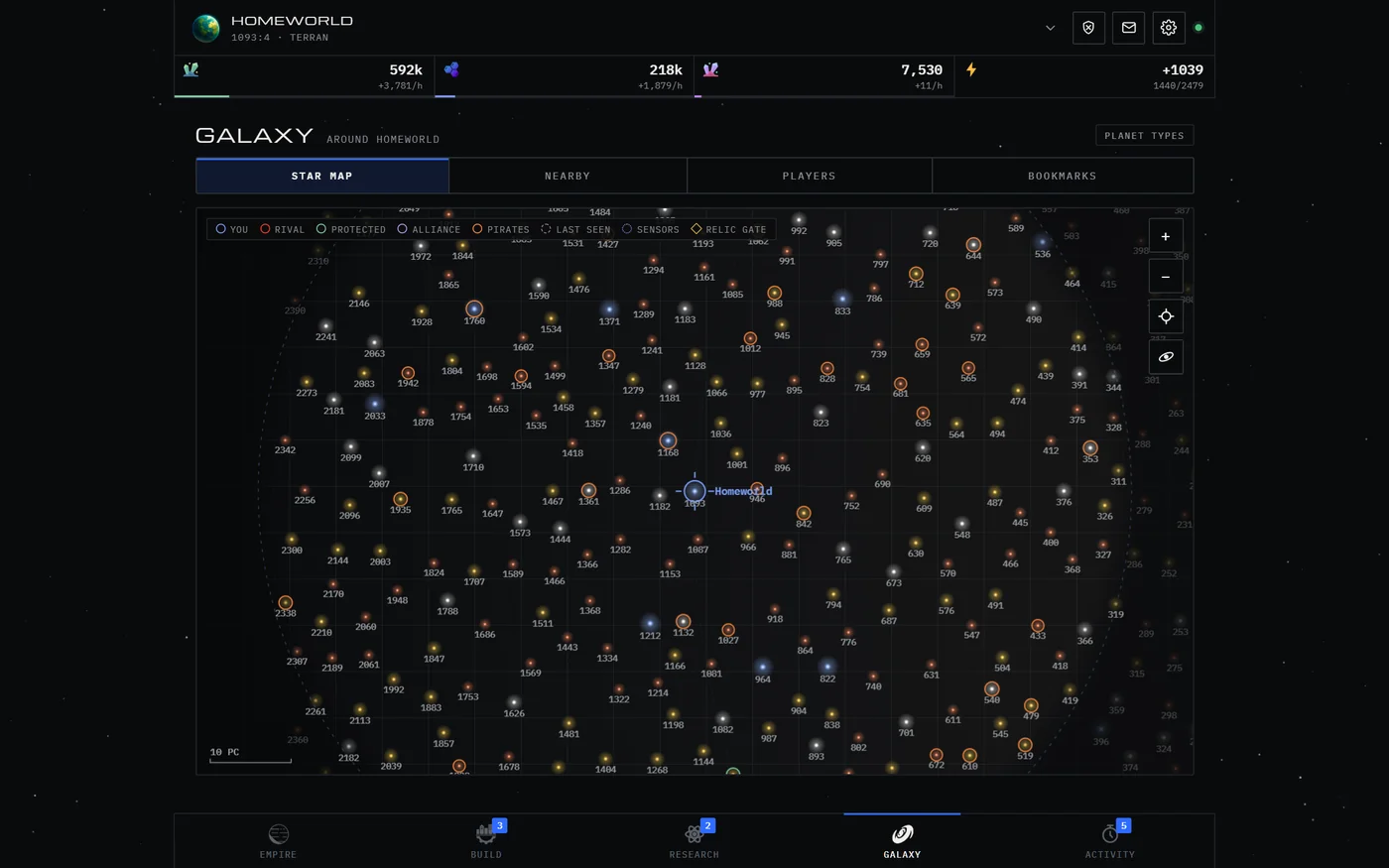This screenshot has width=1389, height=868.
Task: Open the Activity section
Action: (x=1110, y=840)
